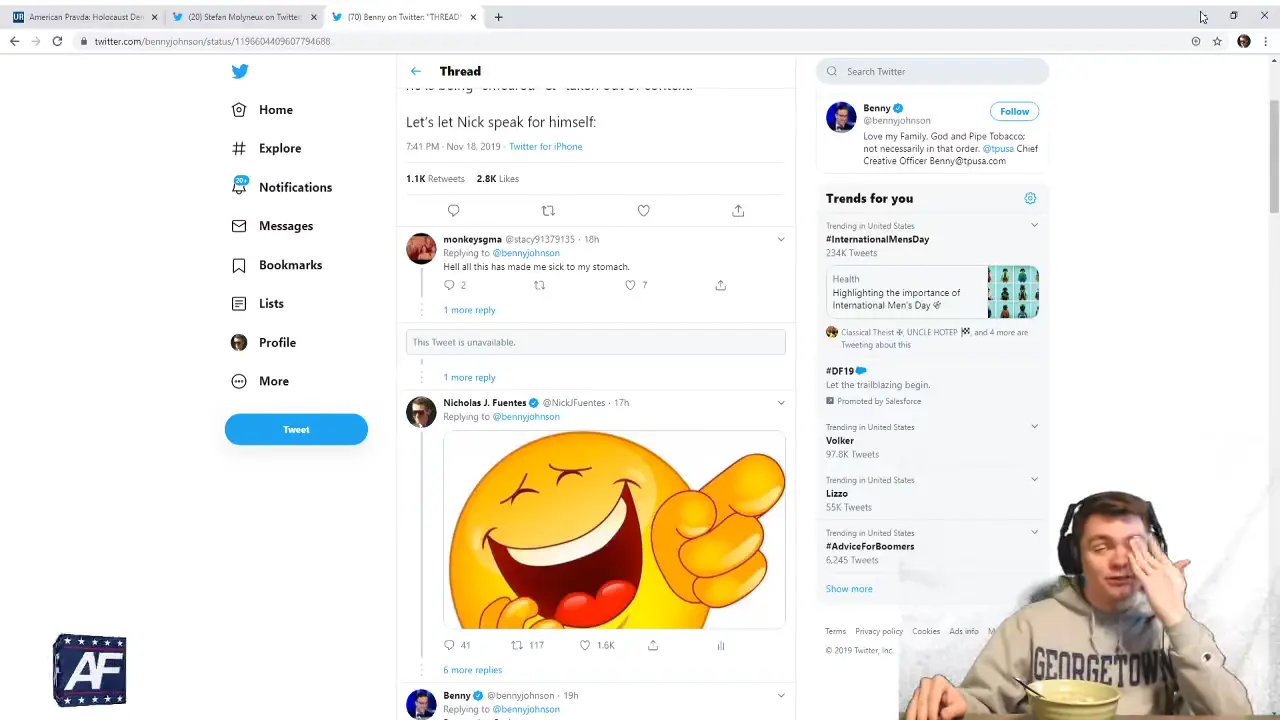Click the Twitter bird logo
The width and height of the screenshot is (1280, 720).
click(240, 72)
